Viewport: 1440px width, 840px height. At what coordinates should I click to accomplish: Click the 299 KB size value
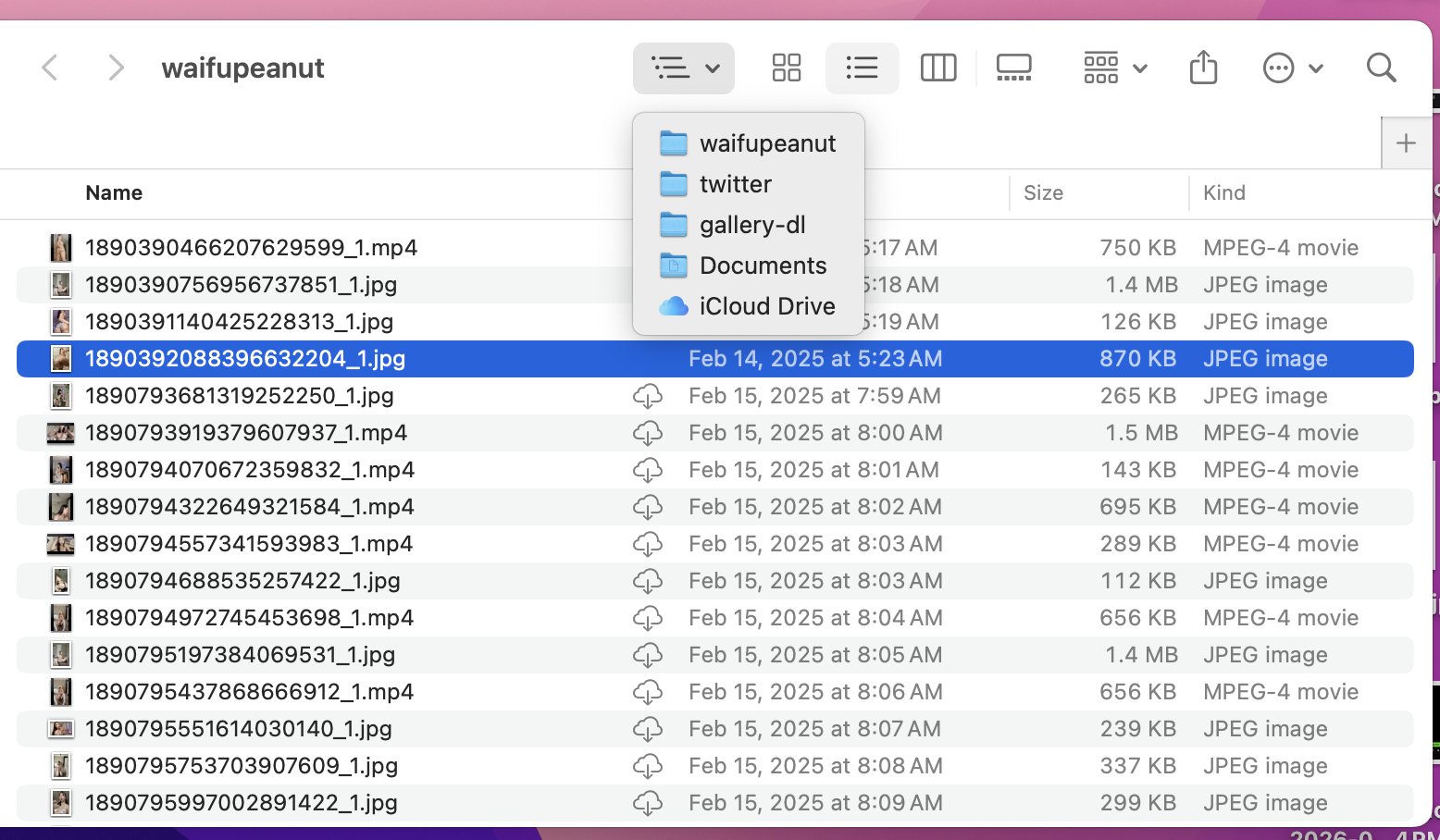tap(1137, 803)
